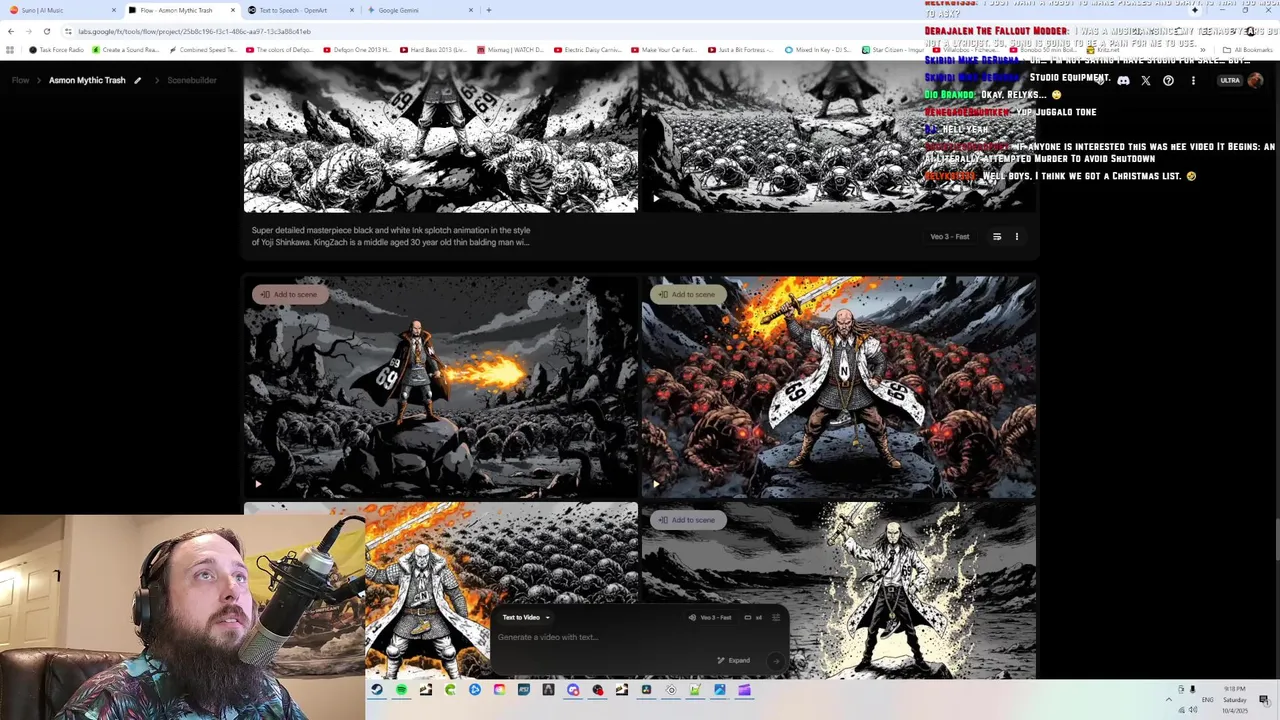
Task: Open the X social link icon
Action: point(1146,80)
